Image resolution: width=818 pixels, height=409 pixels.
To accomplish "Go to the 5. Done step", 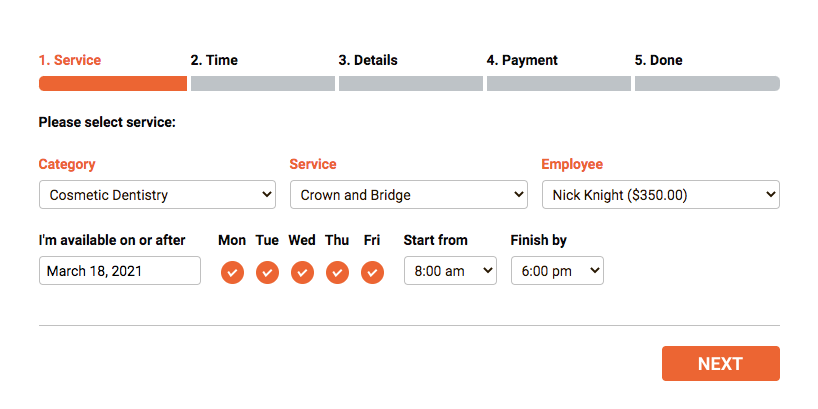I will (x=658, y=60).
